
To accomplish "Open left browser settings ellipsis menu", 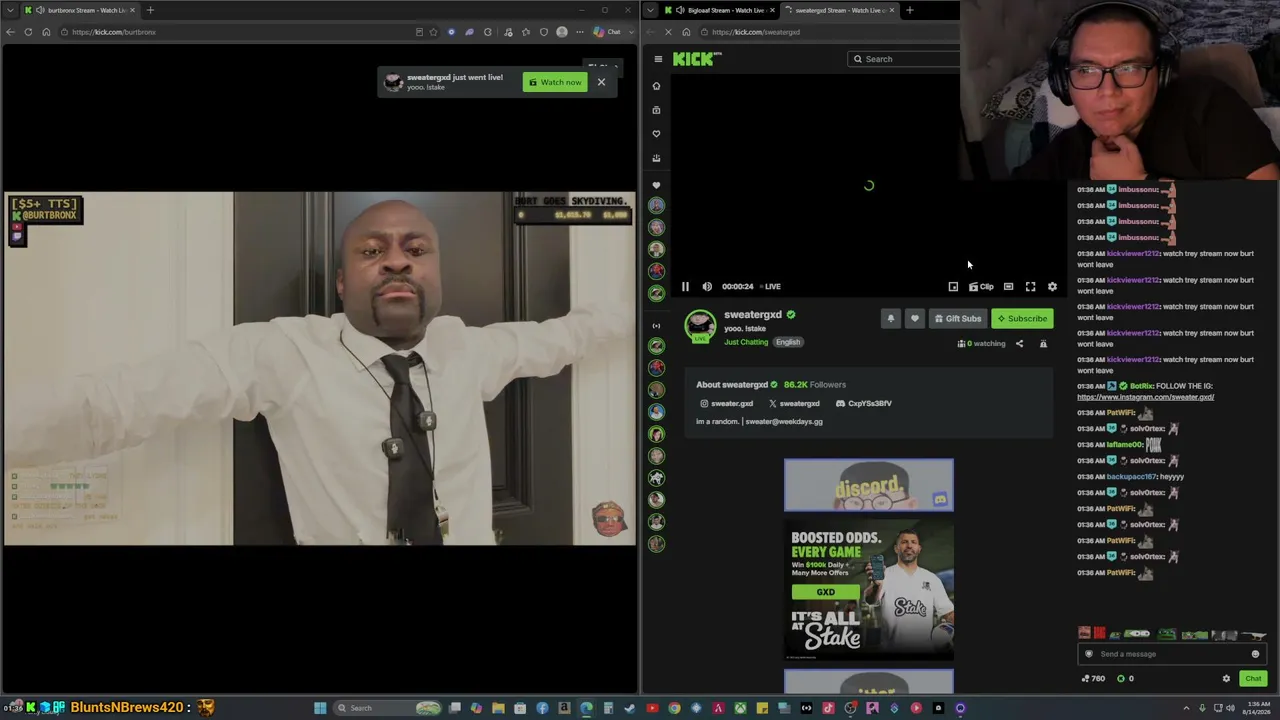I will pos(579,32).
